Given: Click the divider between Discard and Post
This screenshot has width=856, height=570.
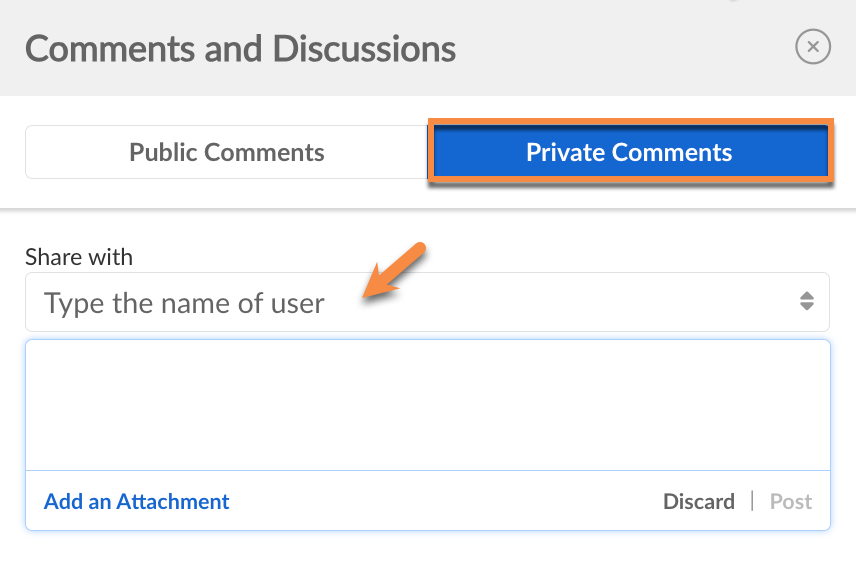Looking at the screenshot, I should [x=752, y=501].
